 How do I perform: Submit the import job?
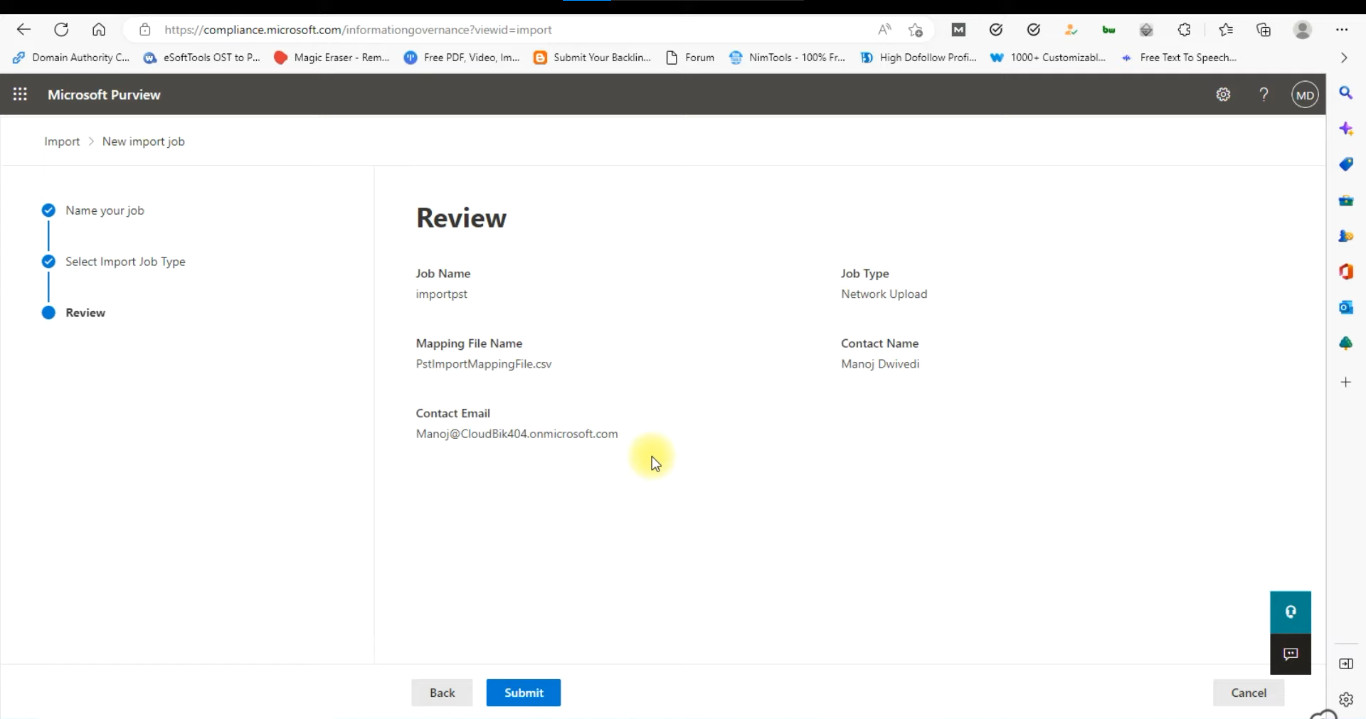(x=523, y=693)
